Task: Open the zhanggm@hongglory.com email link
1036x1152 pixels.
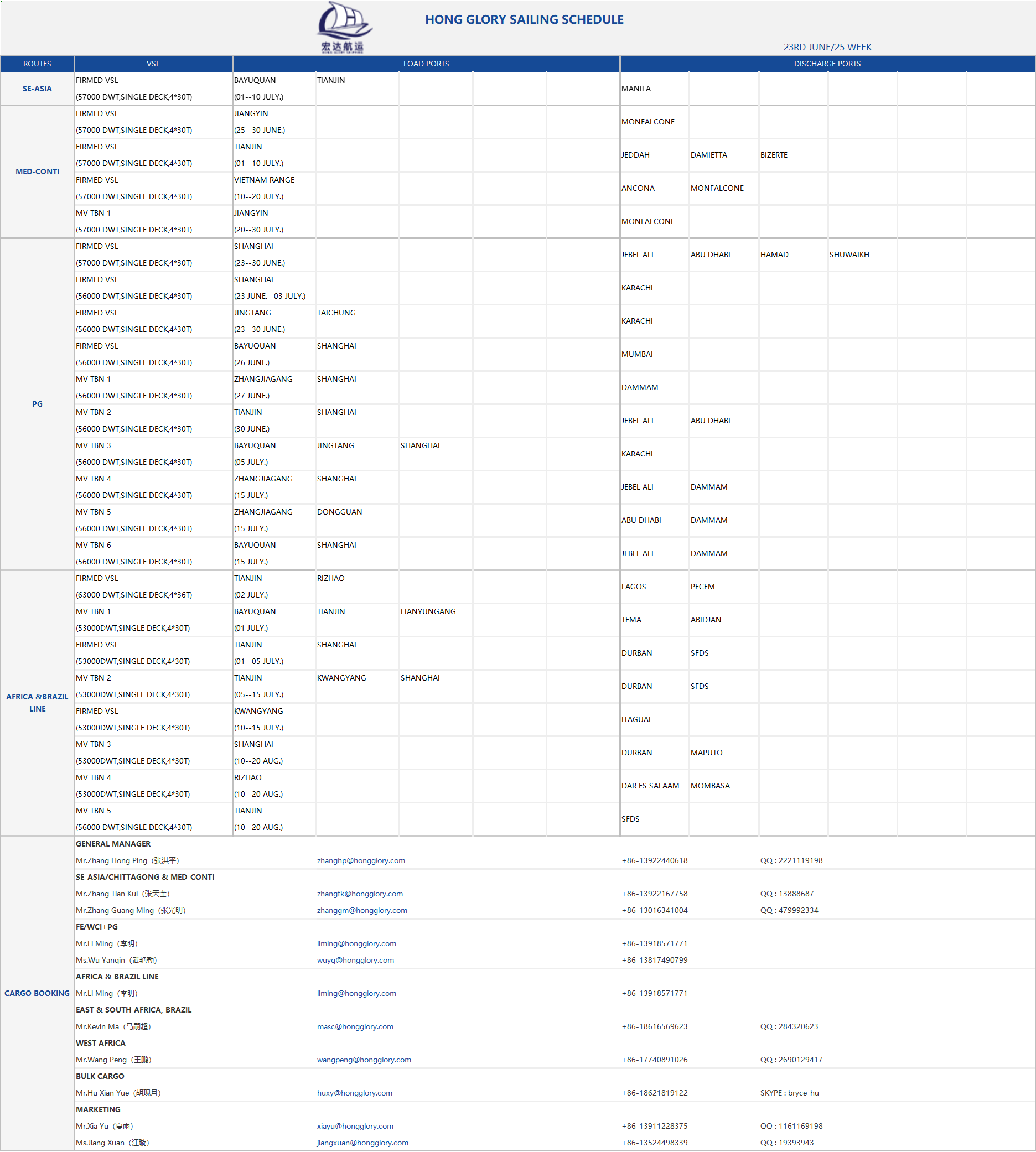Action: [x=362, y=910]
